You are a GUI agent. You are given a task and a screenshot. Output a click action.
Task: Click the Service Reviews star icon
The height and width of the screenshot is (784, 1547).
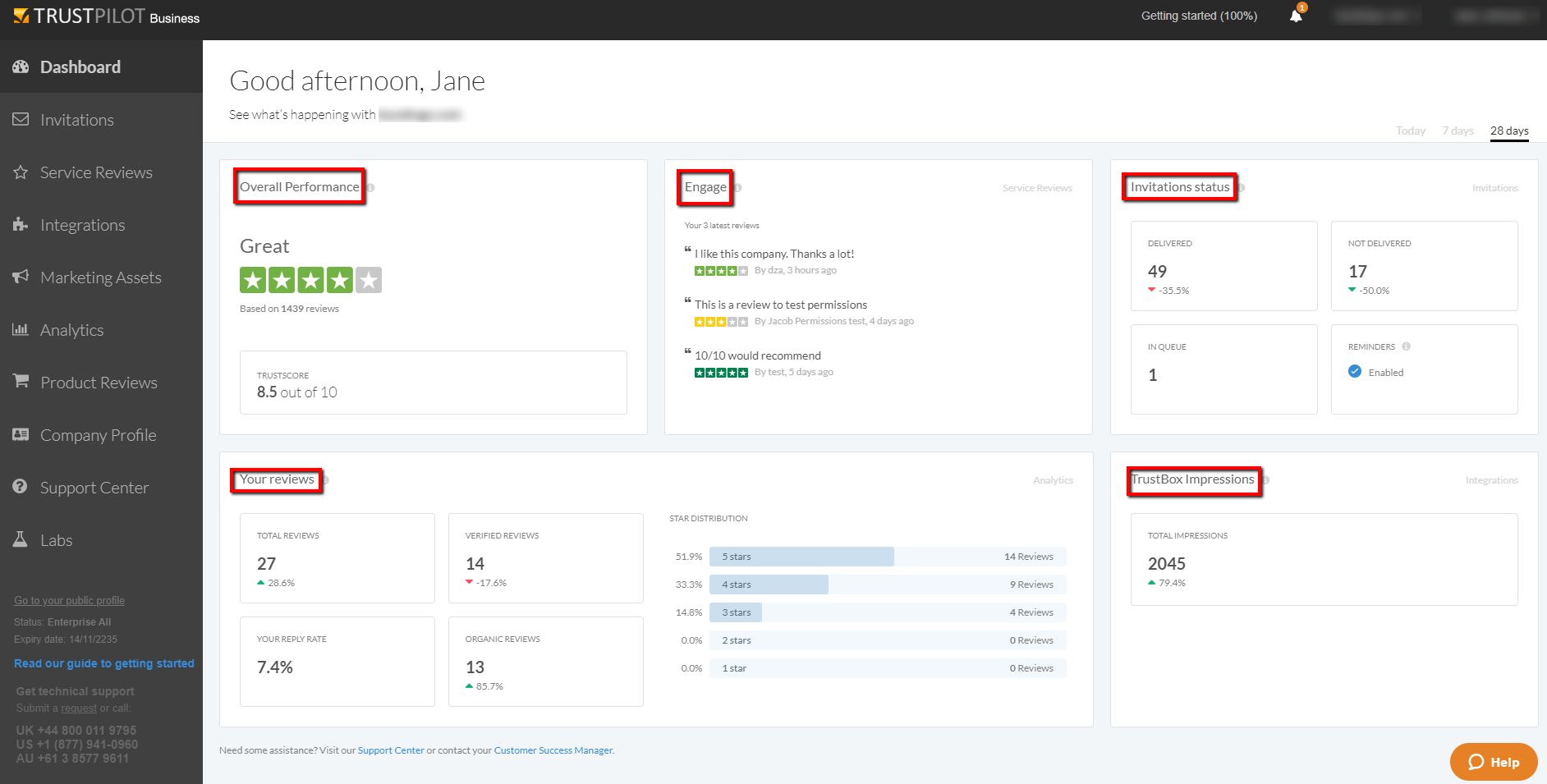(21, 172)
